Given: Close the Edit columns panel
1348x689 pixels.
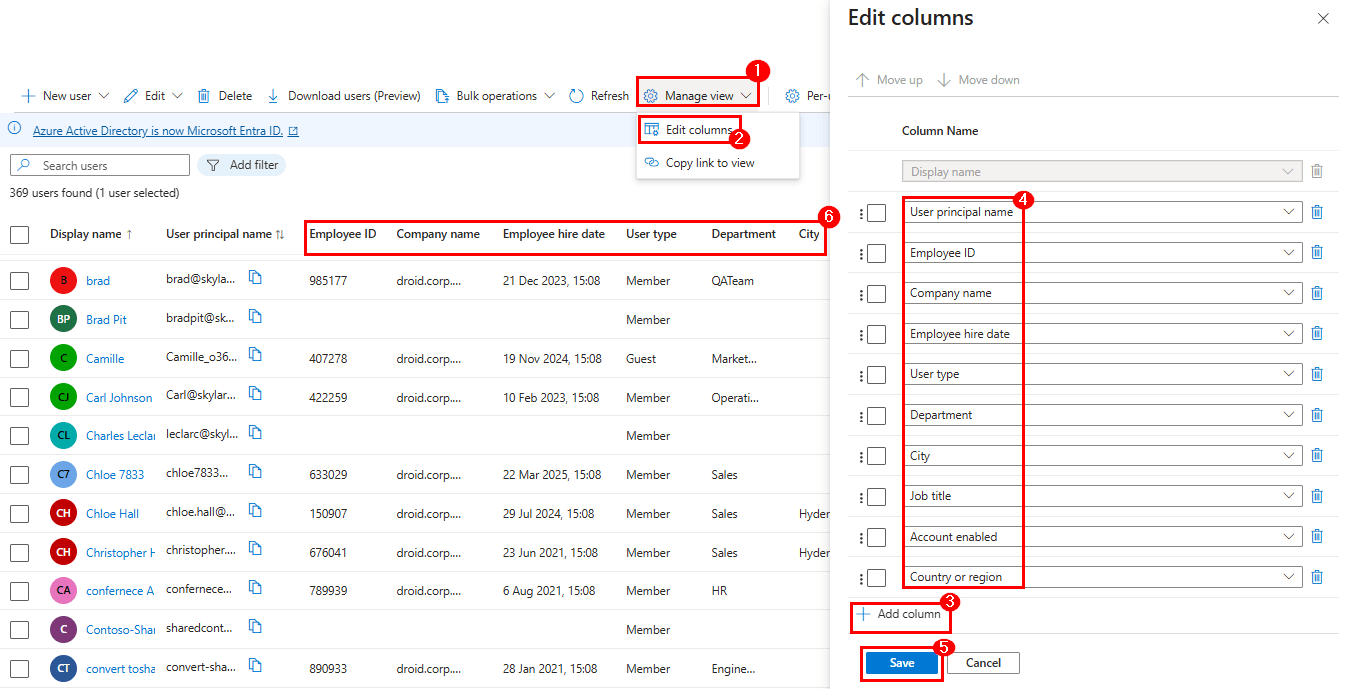Looking at the screenshot, I should click(1323, 18).
